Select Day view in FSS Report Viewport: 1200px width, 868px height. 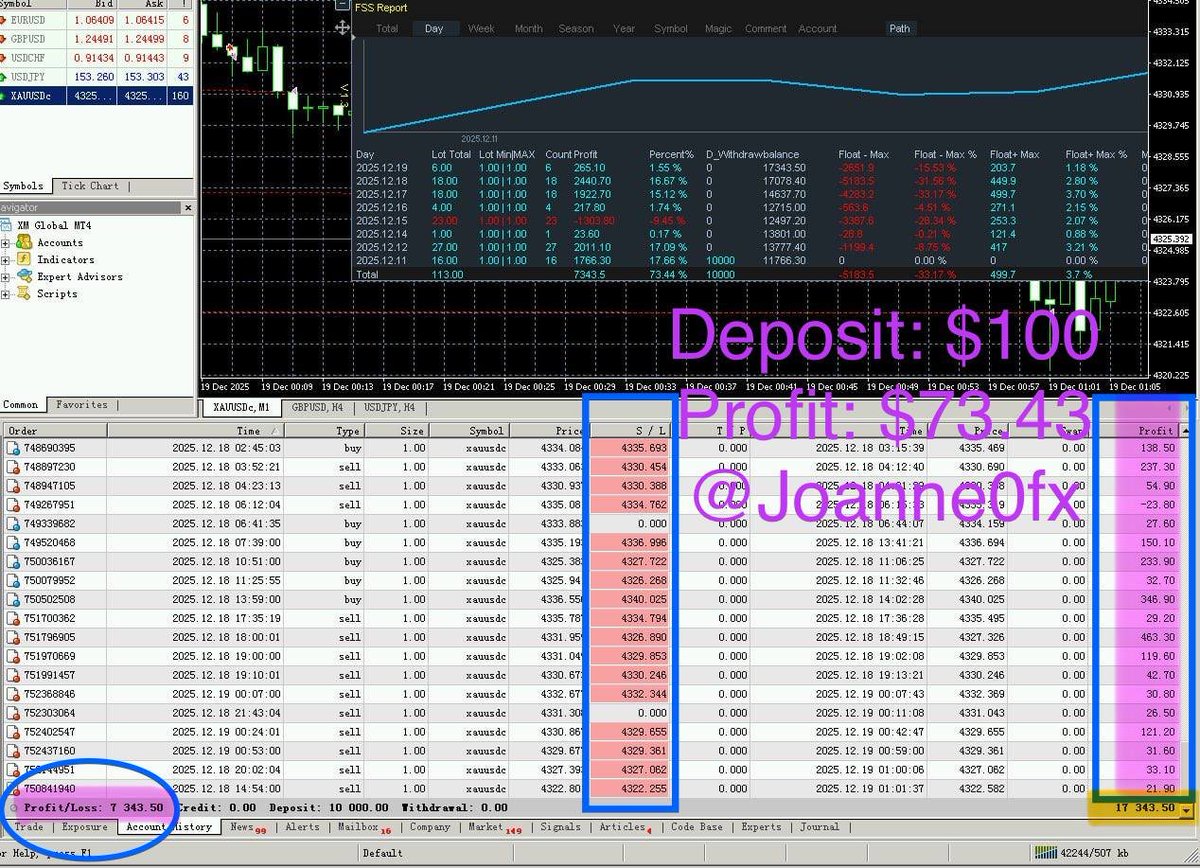[x=434, y=29]
